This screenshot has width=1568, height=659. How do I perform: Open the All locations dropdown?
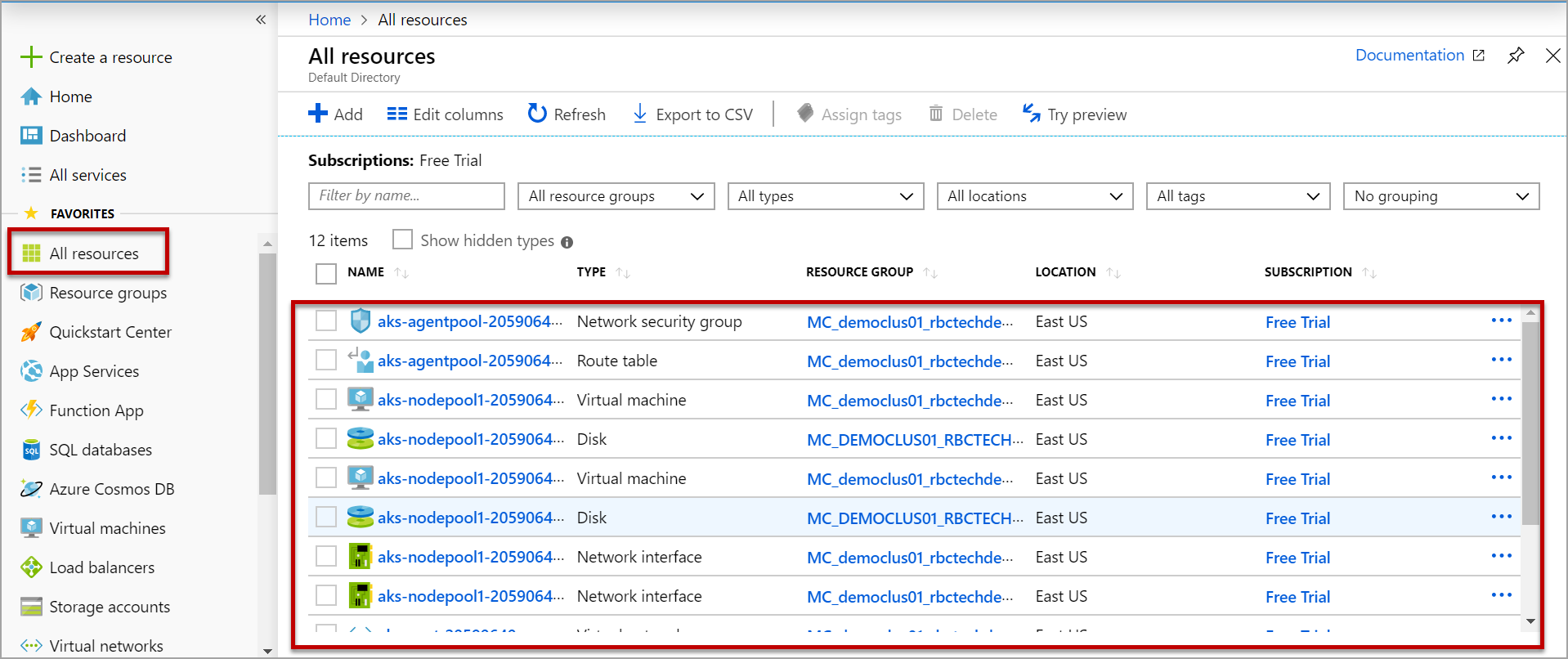point(1035,196)
